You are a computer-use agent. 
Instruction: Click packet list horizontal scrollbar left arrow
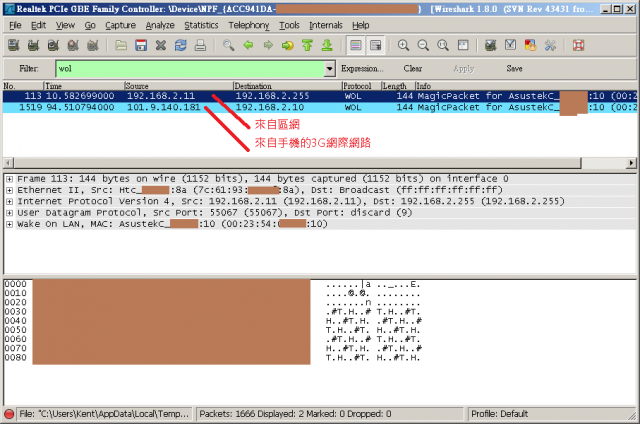pos(8,163)
